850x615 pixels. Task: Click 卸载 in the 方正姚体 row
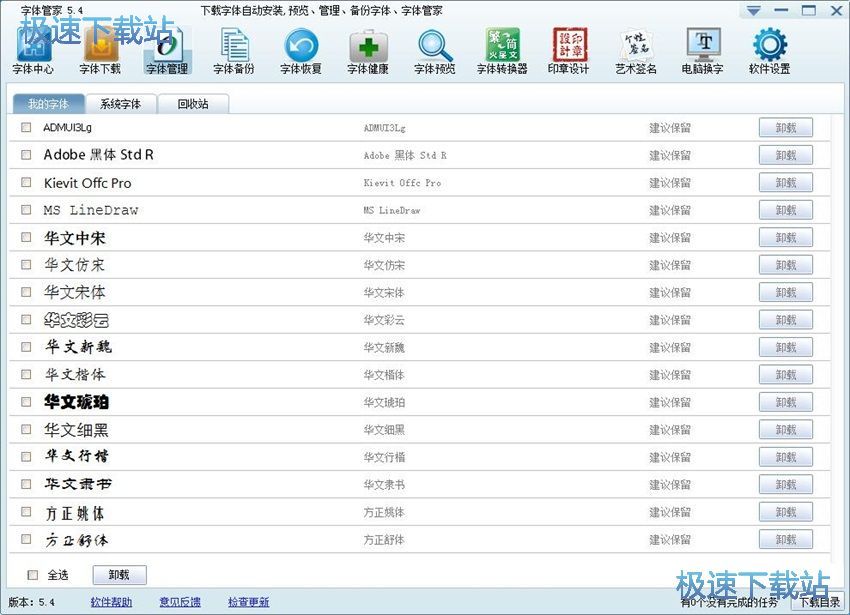[785, 512]
